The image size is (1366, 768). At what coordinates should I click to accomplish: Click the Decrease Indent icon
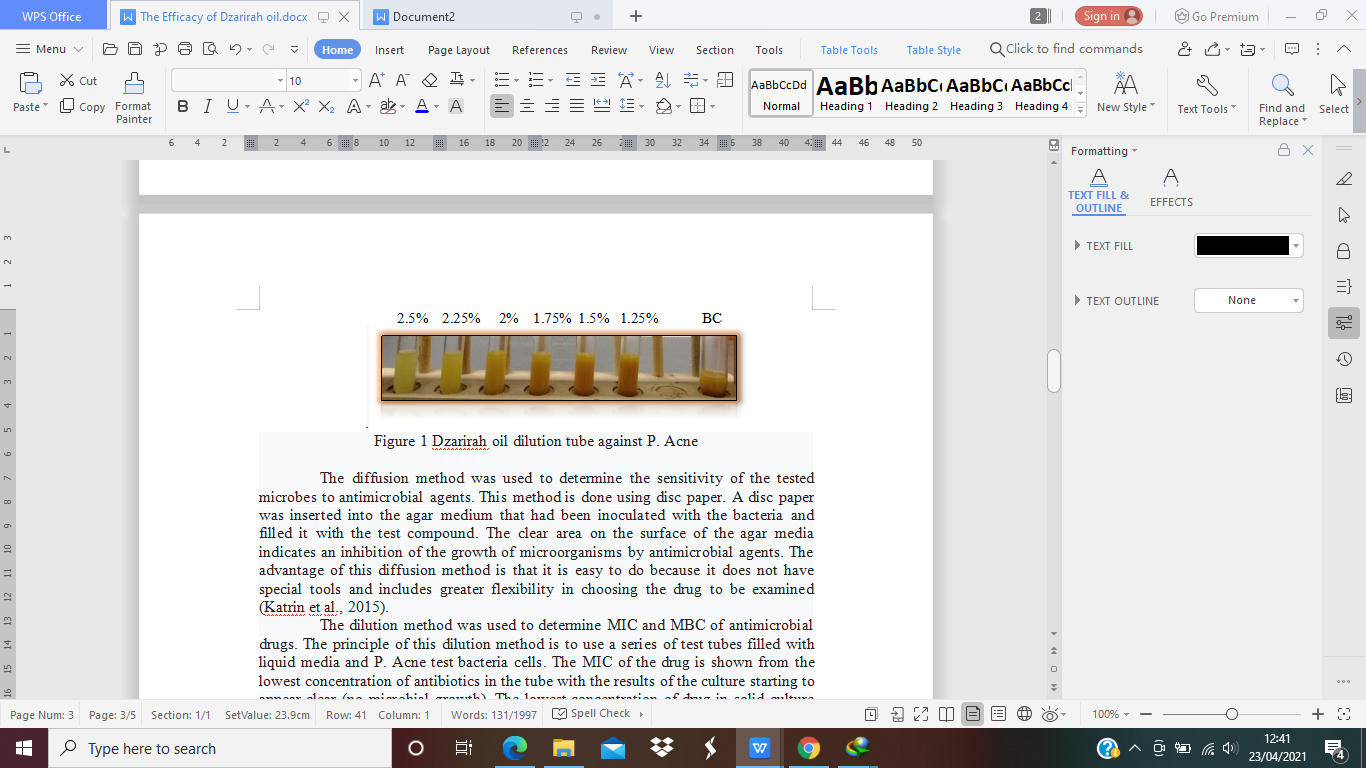(x=572, y=80)
